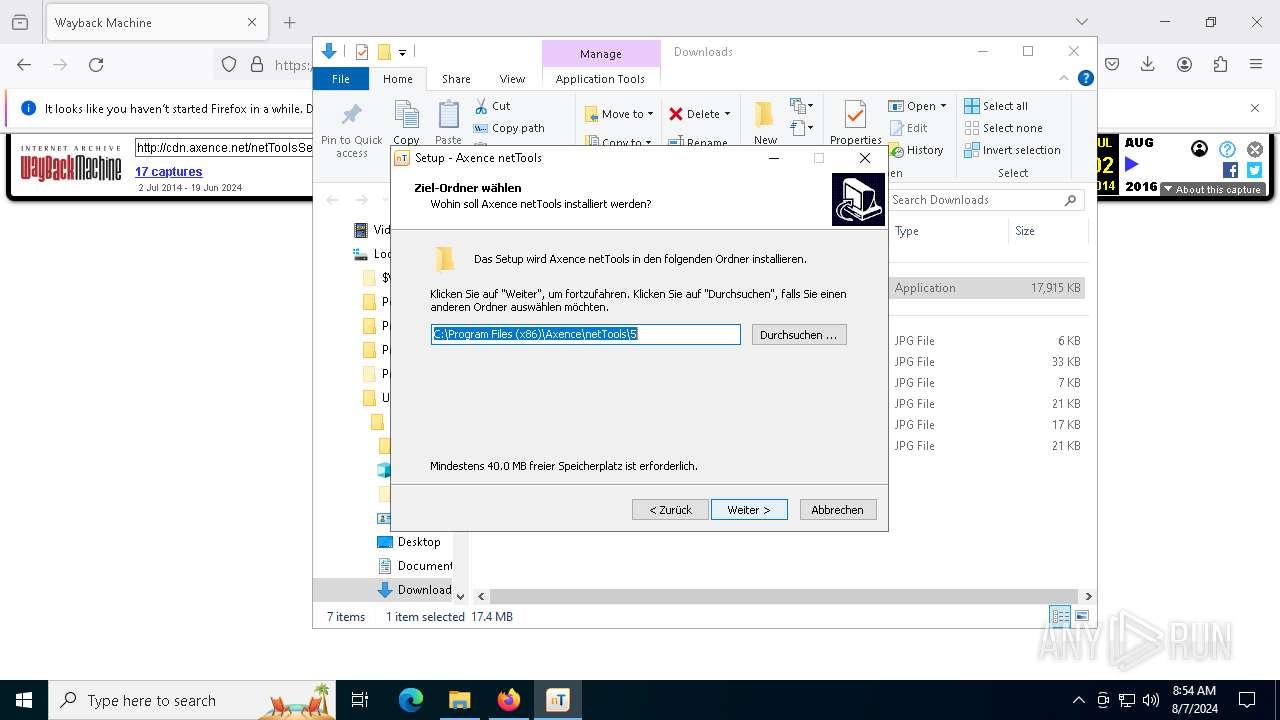Click the Paste icon in Explorer ribbon

coord(449,115)
